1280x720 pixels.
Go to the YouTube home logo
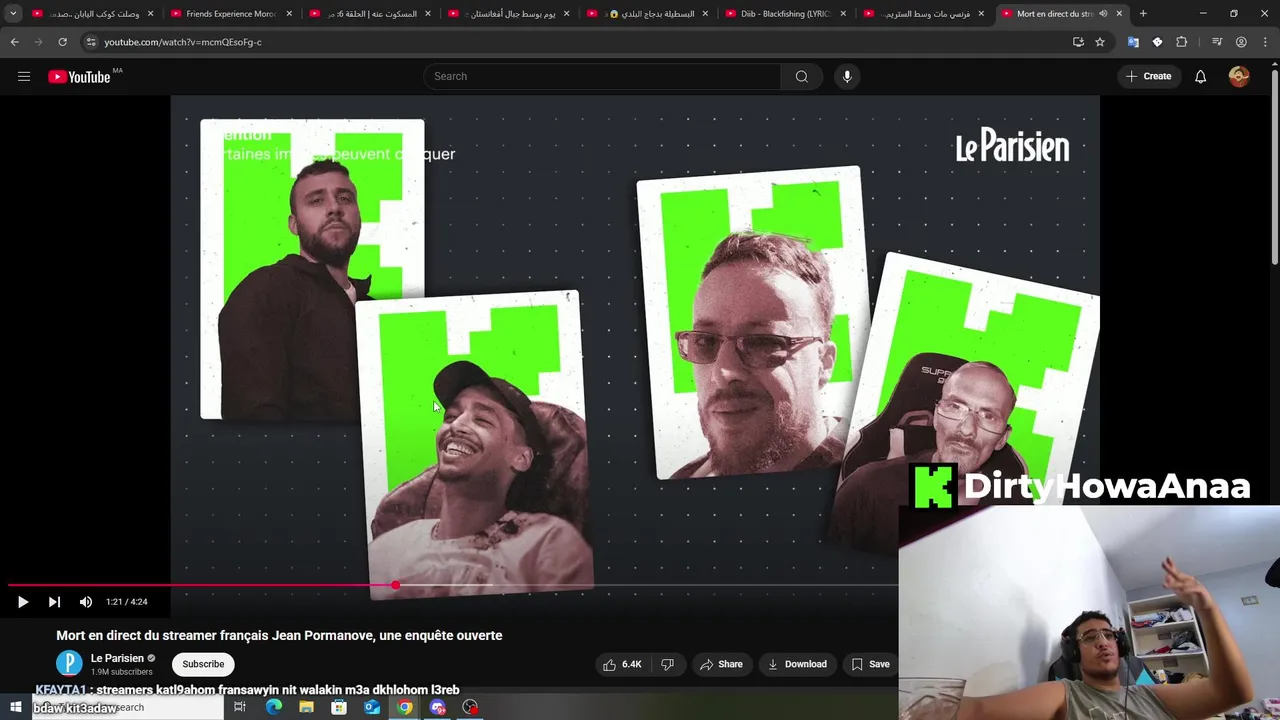[x=79, y=77]
